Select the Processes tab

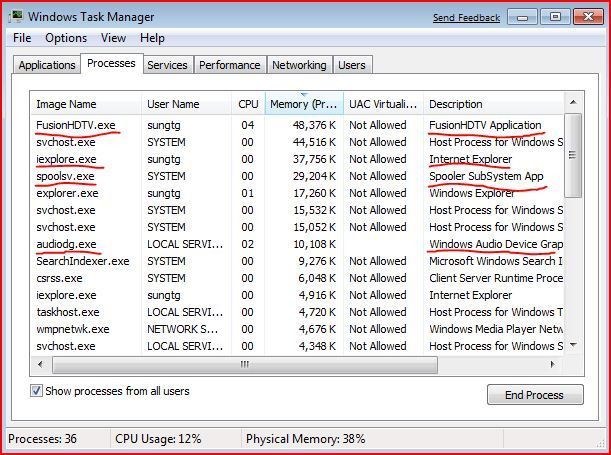click(x=111, y=63)
